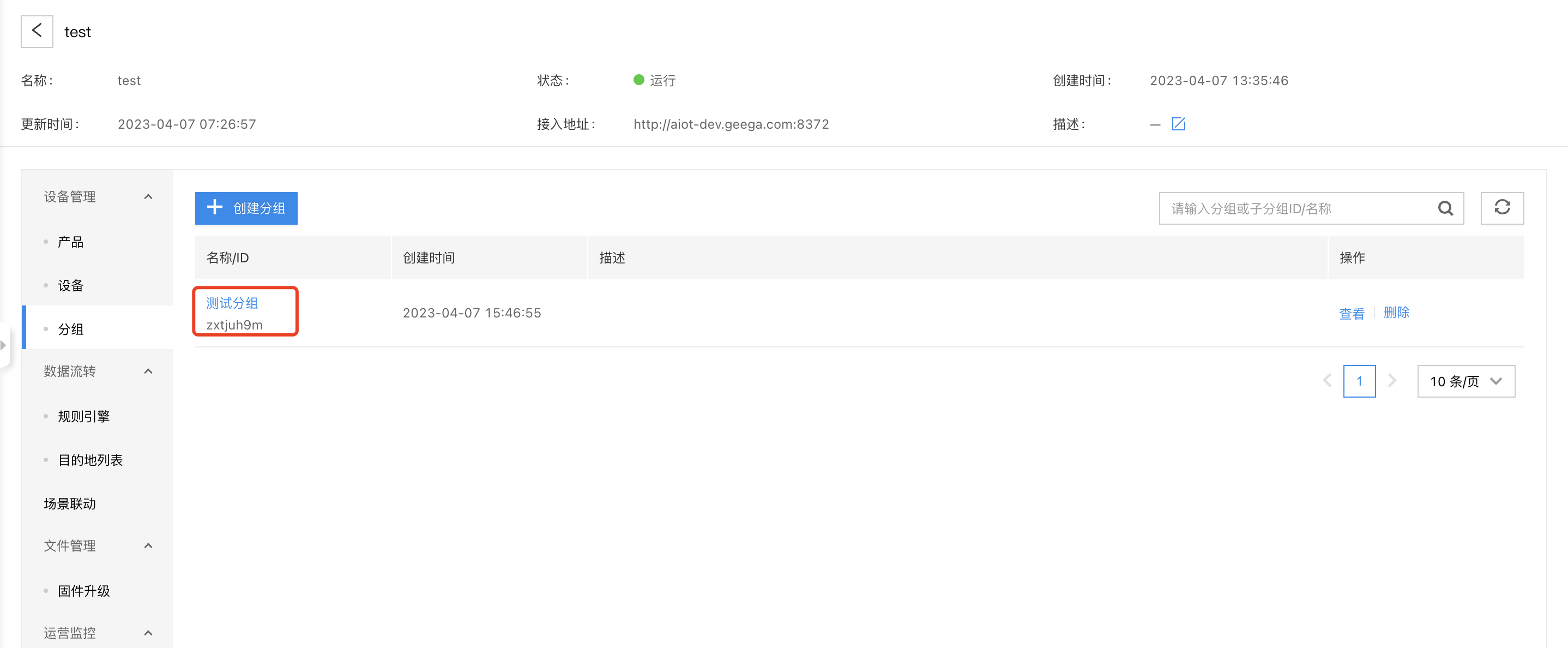
Task: Open the 10 条/页 page size dropdown
Action: [x=1466, y=381]
